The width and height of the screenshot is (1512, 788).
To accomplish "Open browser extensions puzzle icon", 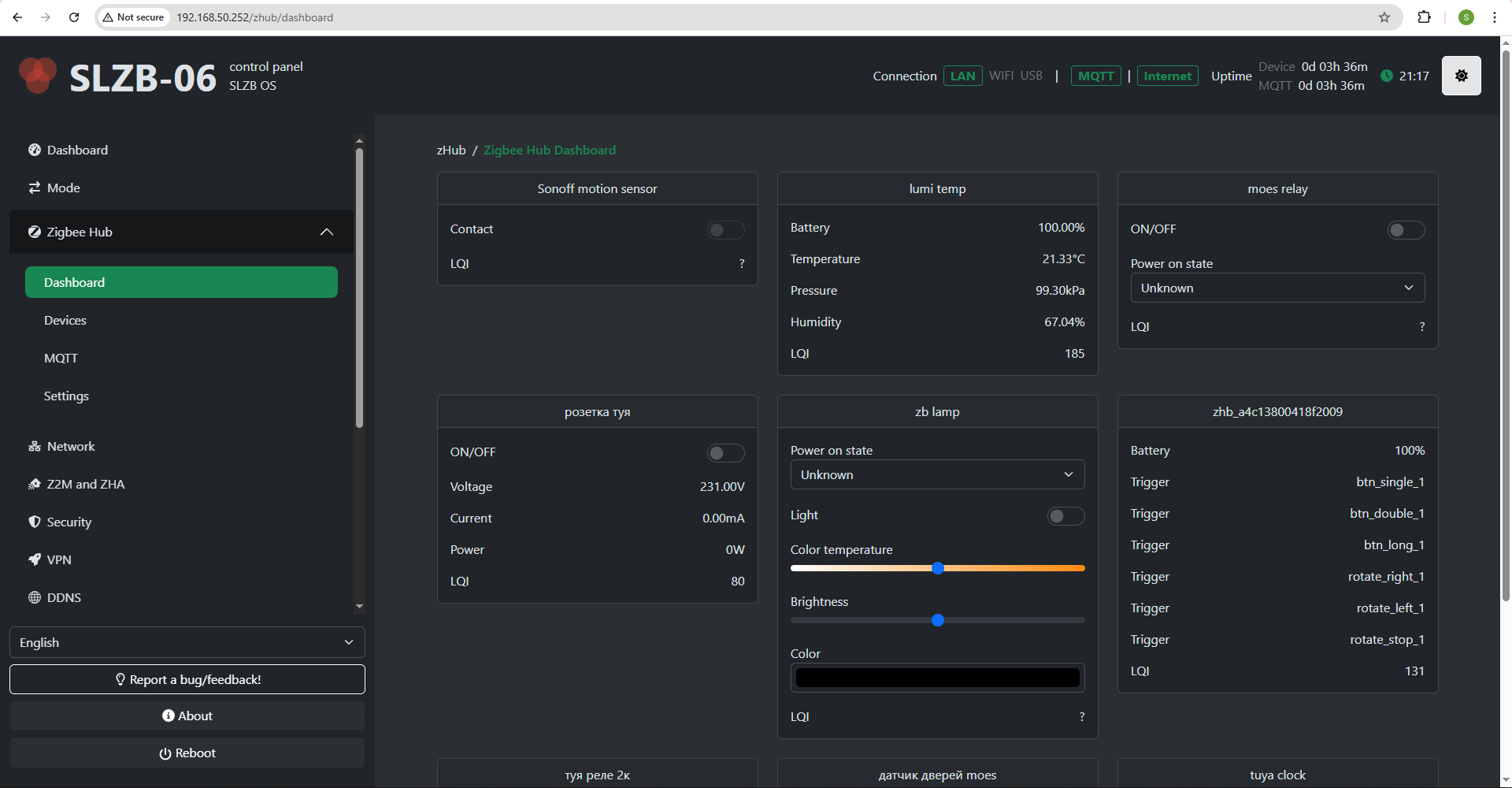I will 1424,17.
